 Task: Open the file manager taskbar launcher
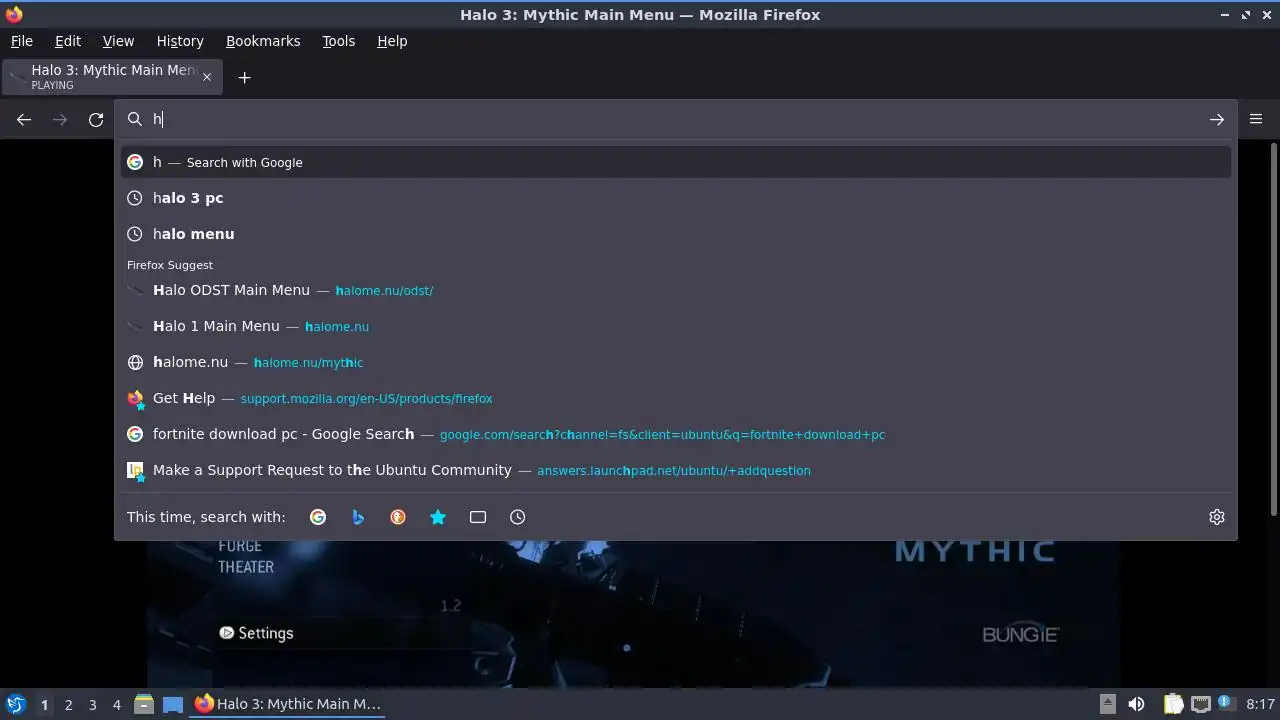click(143, 704)
